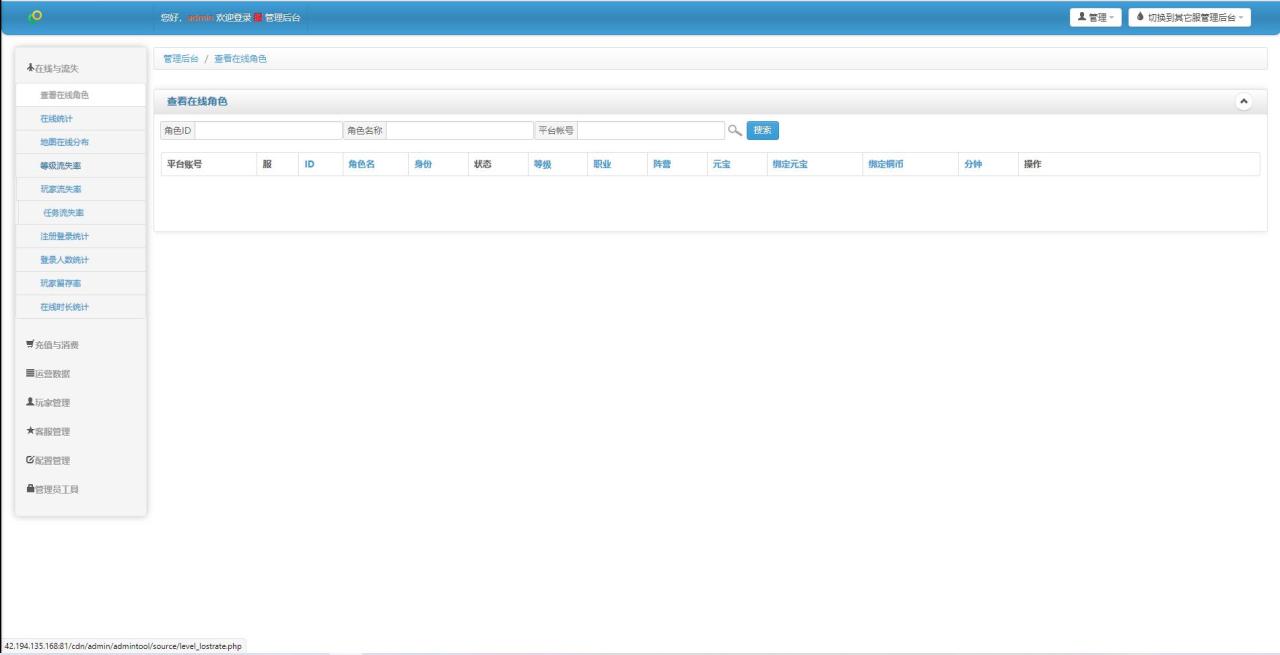Open 登录人数统计 sidebar item
This screenshot has width=1280, height=655.
coord(81,260)
